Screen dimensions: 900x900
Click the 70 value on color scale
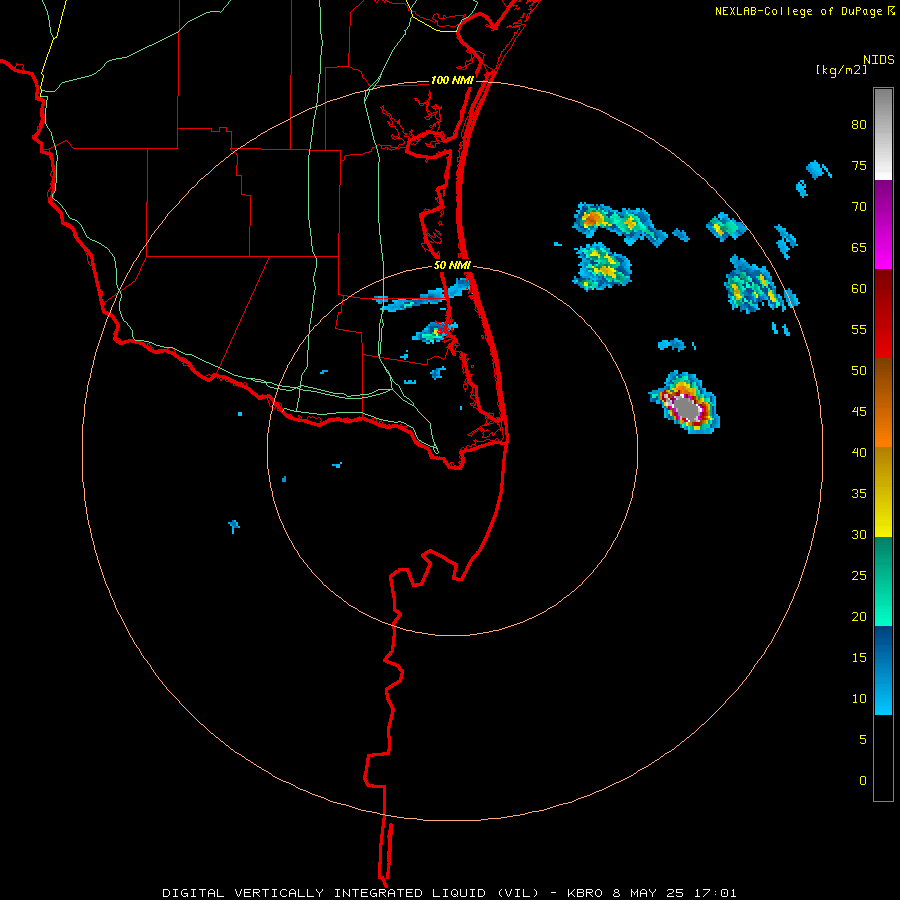(859, 207)
